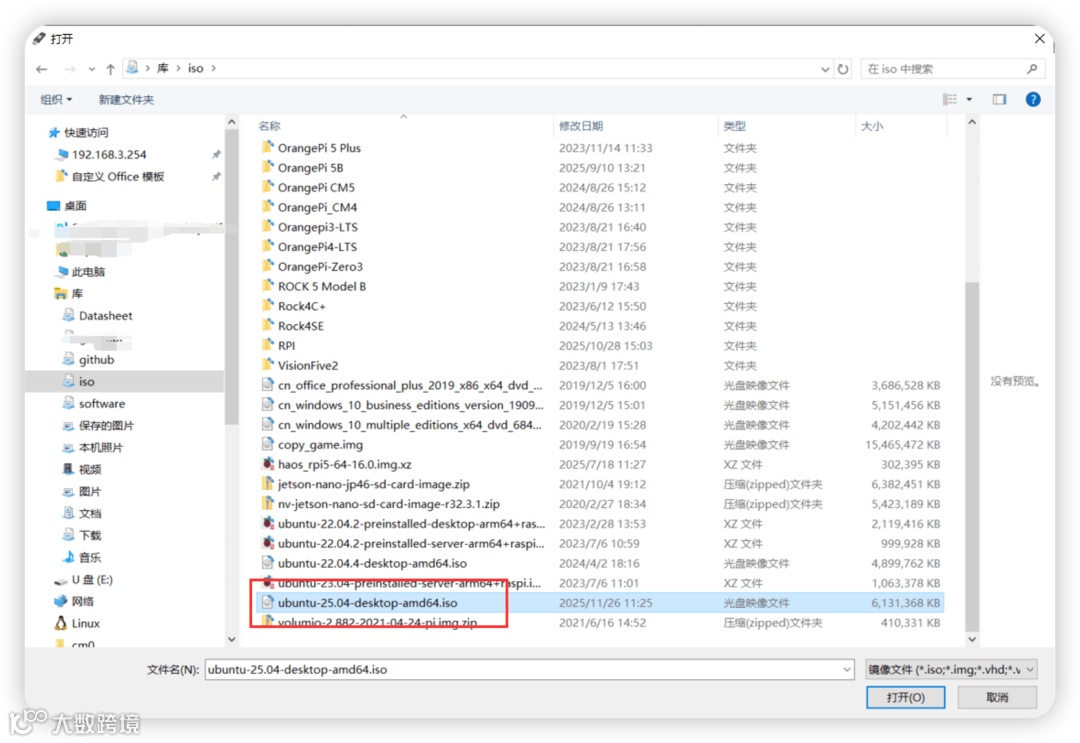1080x743 pixels.
Task: Sort by 名称 column header
Action: (269, 126)
